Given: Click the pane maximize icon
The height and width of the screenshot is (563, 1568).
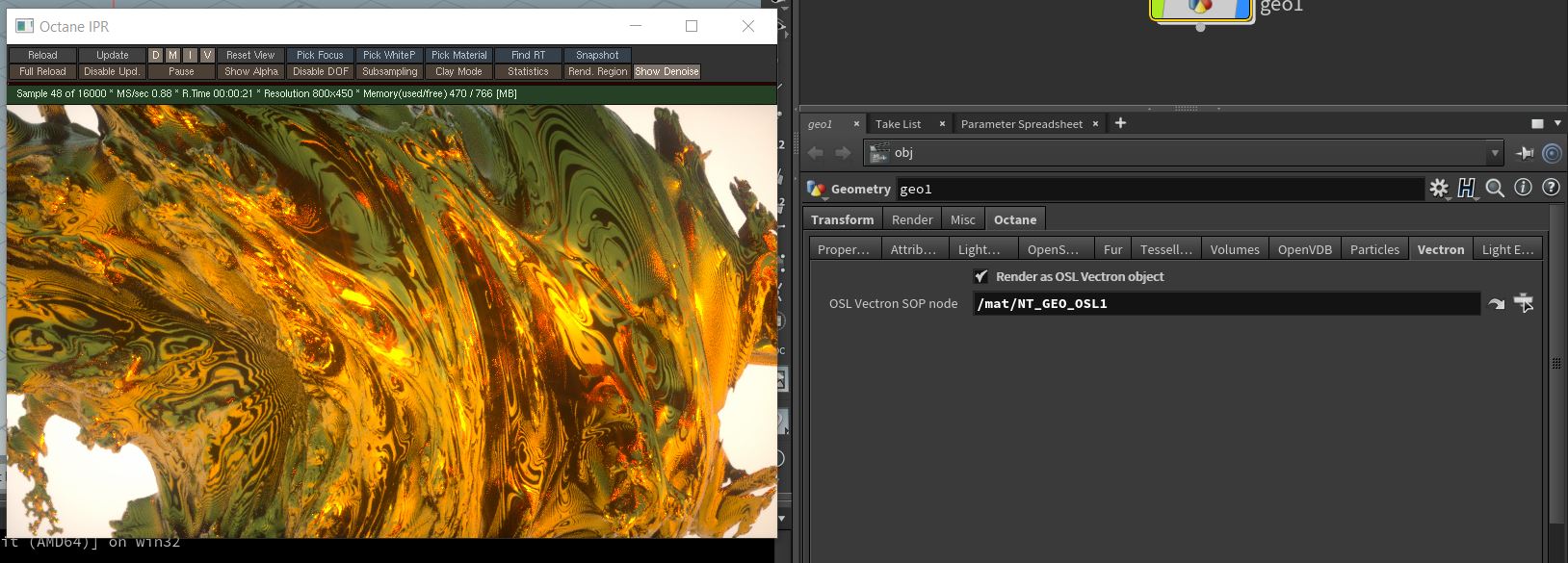Looking at the screenshot, I should 1537,124.
